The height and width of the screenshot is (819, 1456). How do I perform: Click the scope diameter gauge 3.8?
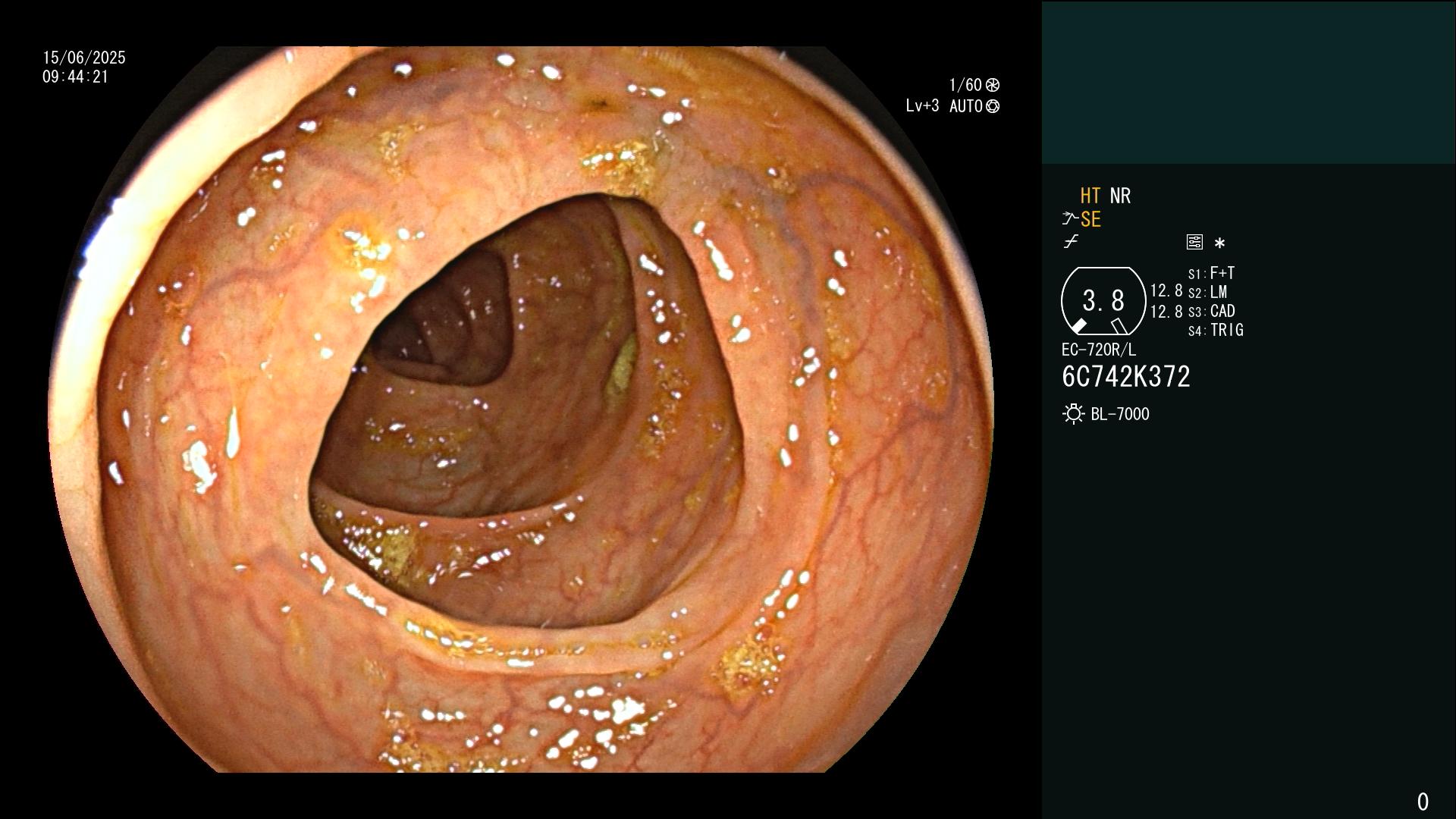(x=1103, y=301)
